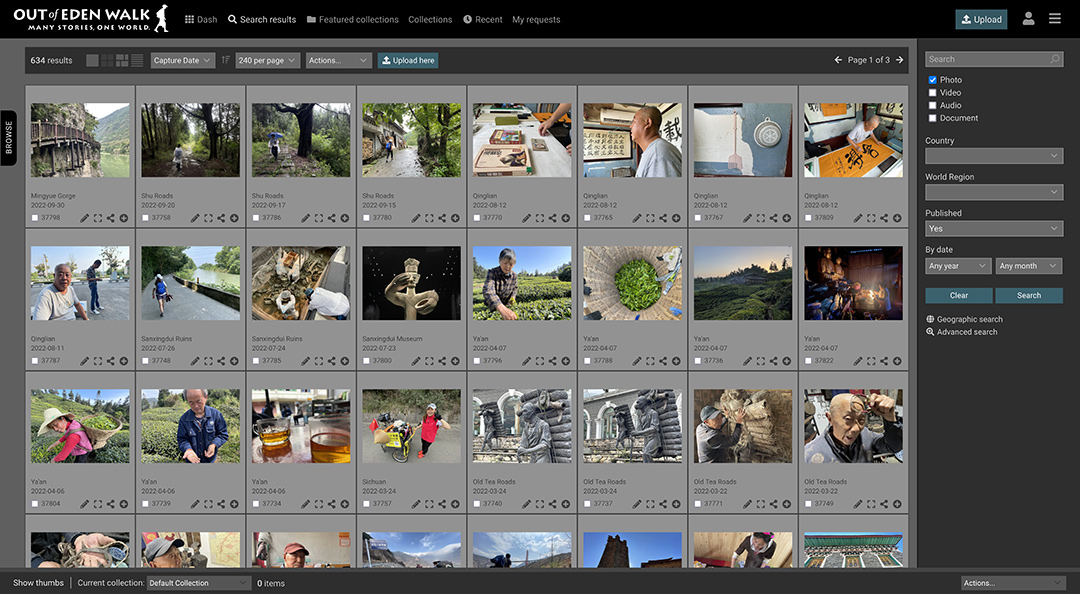Open the user profile icon

point(1028,19)
